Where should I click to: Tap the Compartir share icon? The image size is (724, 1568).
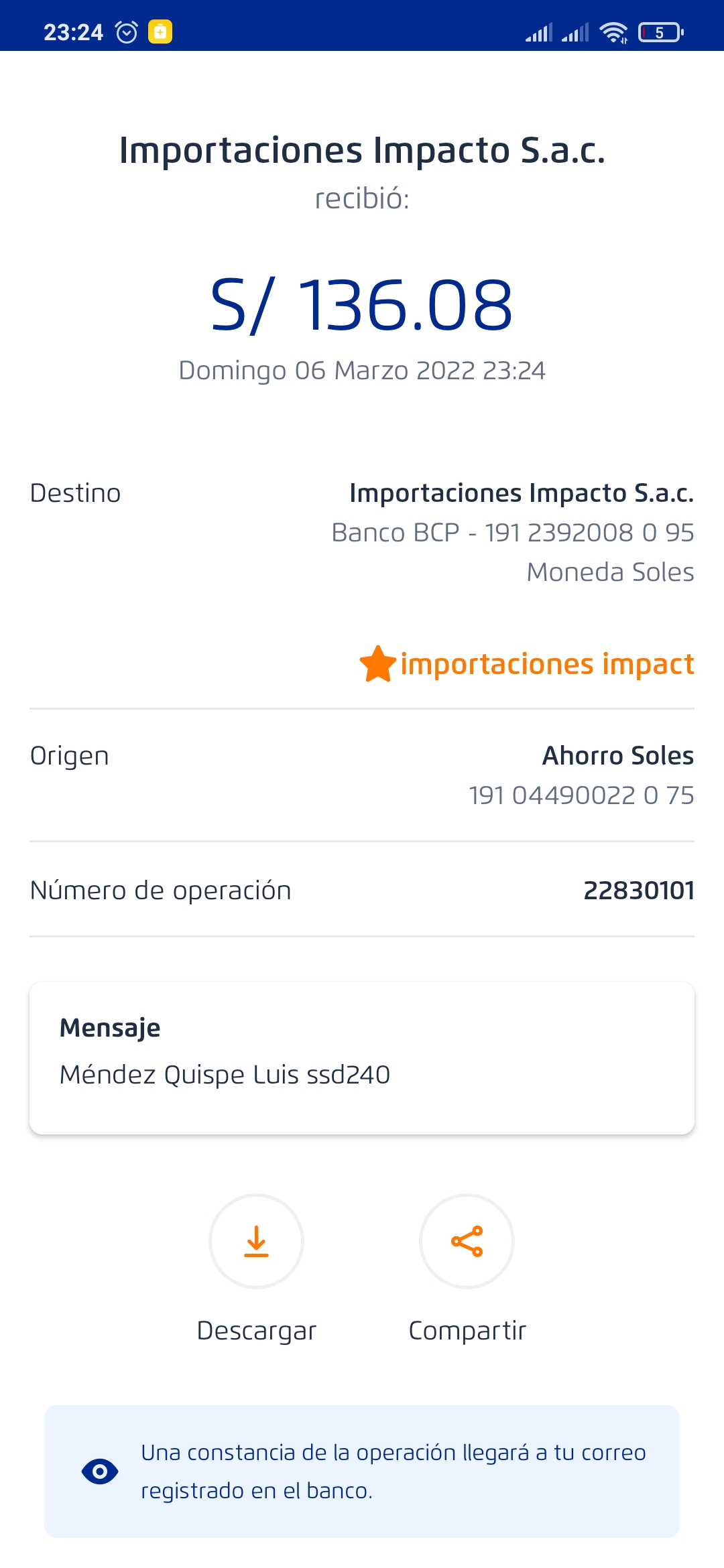click(x=467, y=1241)
